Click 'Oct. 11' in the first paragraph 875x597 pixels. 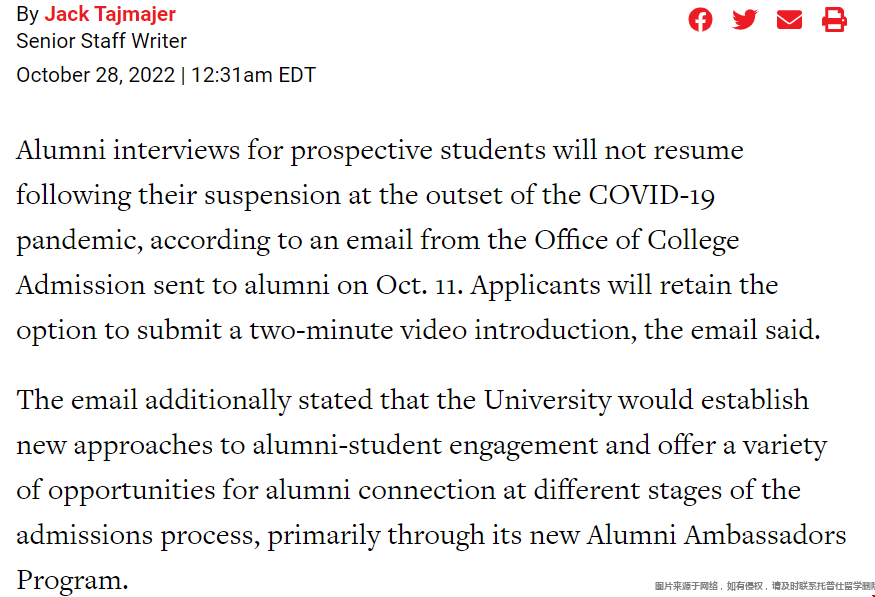[x=419, y=286]
